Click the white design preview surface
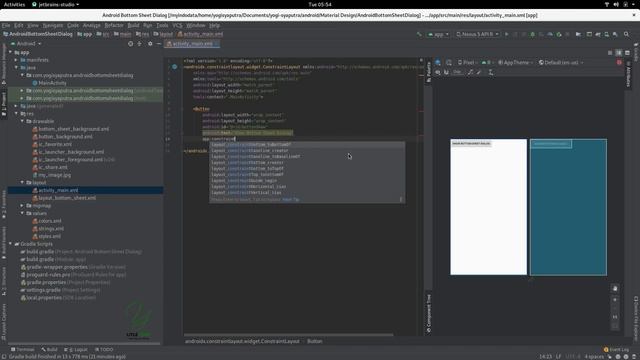Screen dimensions: 640x360 [488, 207]
